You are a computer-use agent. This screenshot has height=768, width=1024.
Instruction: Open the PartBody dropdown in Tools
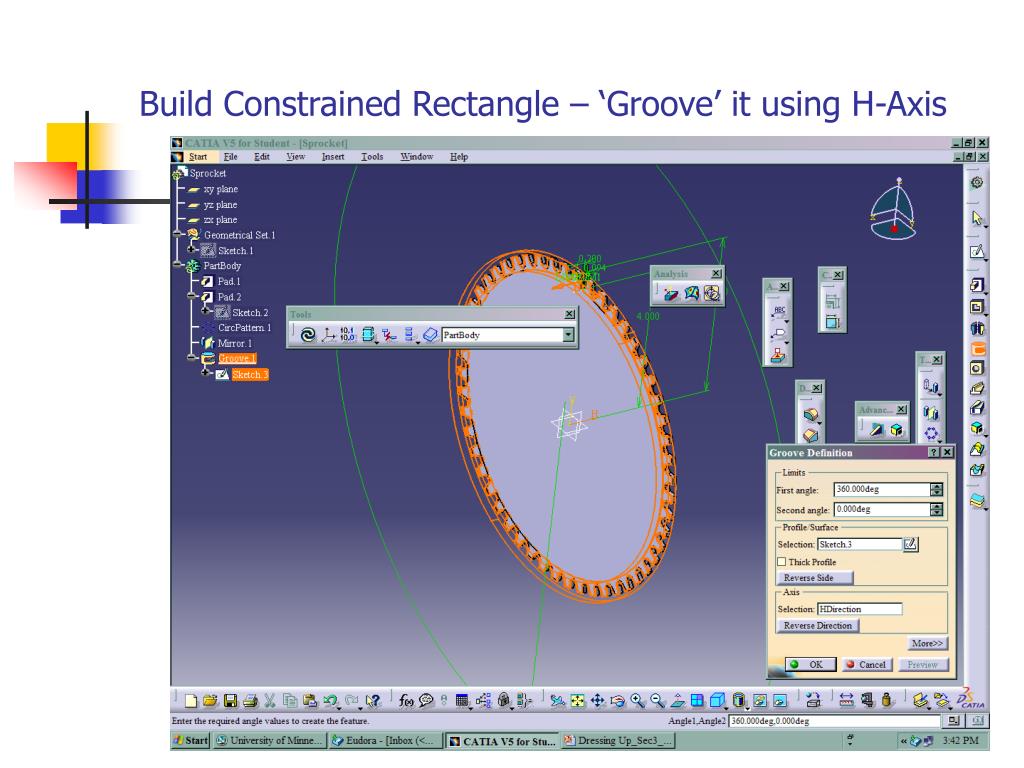[x=570, y=335]
